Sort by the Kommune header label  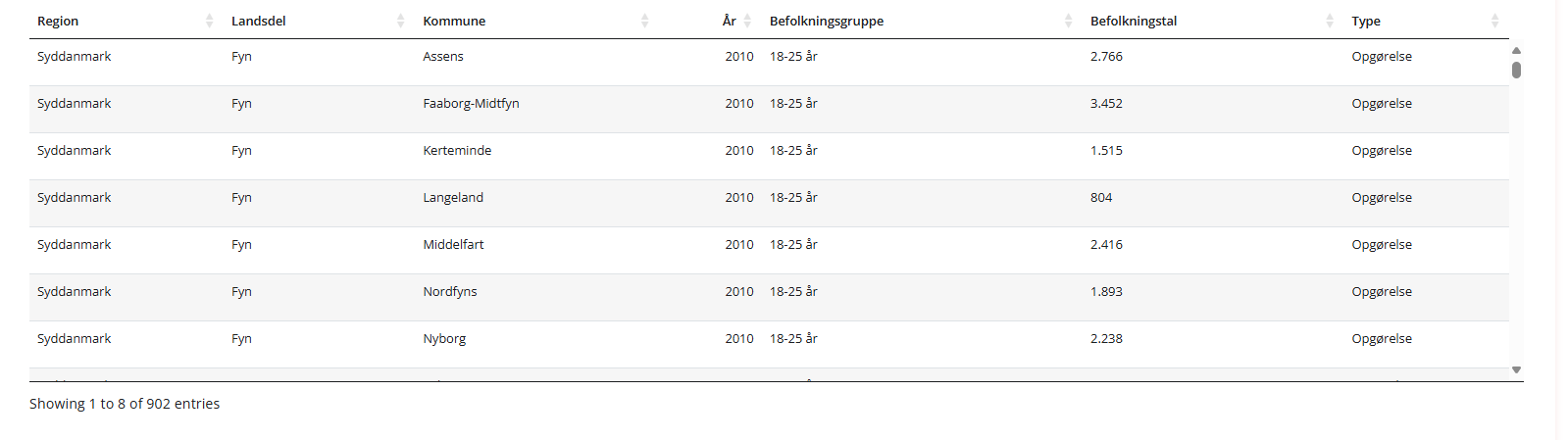click(454, 21)
